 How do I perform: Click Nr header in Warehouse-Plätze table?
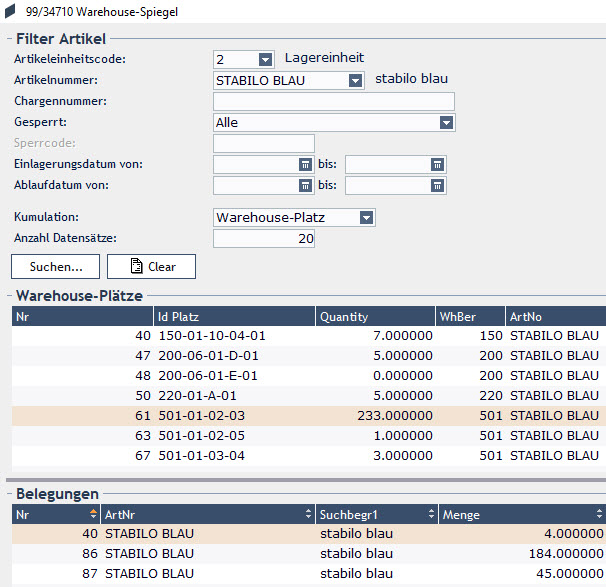(82, 316)
